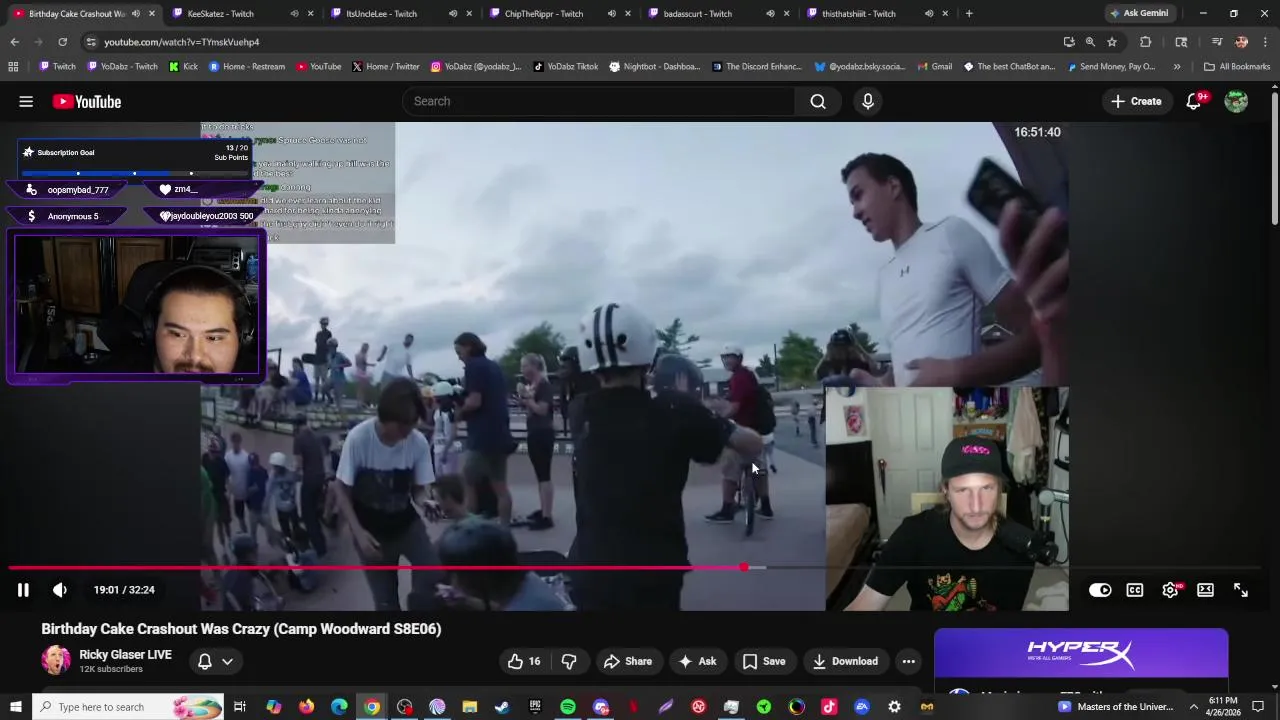Open Steam from the taskbar
The height and width of the screenshot is (720, 1280).
(x=502, y=707)
